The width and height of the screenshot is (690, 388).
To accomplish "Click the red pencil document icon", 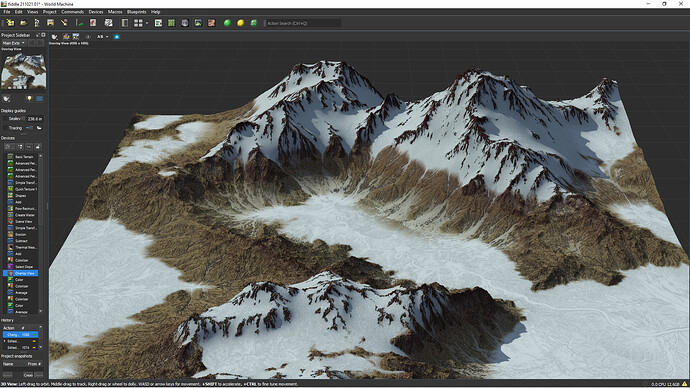I will (x=93, y=23).
